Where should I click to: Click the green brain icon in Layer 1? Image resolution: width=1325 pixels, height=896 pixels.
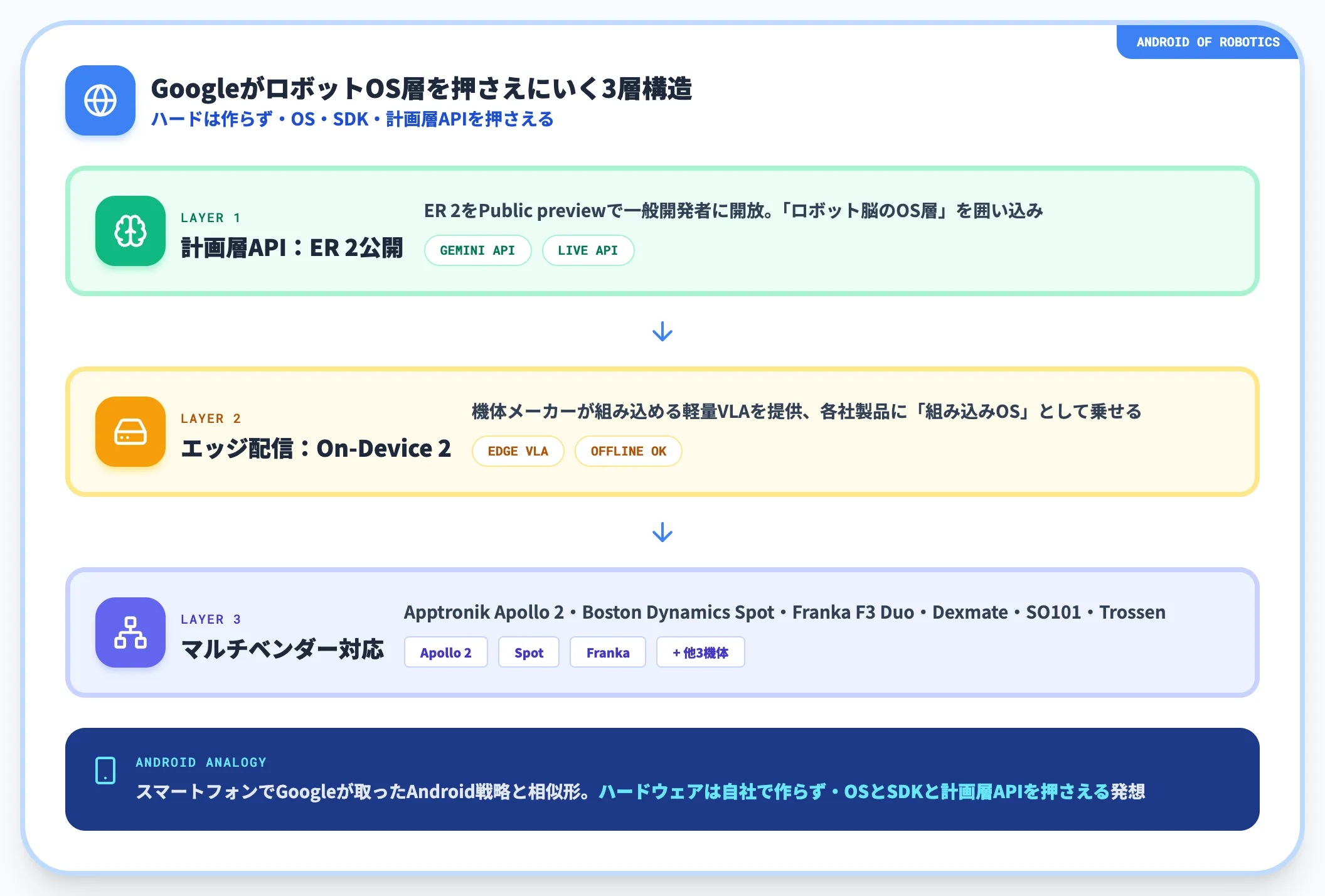130,231
